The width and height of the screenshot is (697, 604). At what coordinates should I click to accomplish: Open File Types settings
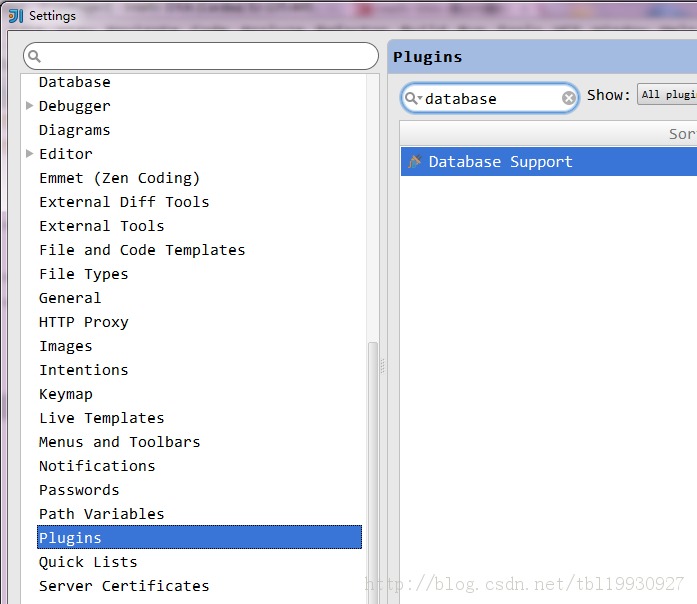tap(84, 274)
